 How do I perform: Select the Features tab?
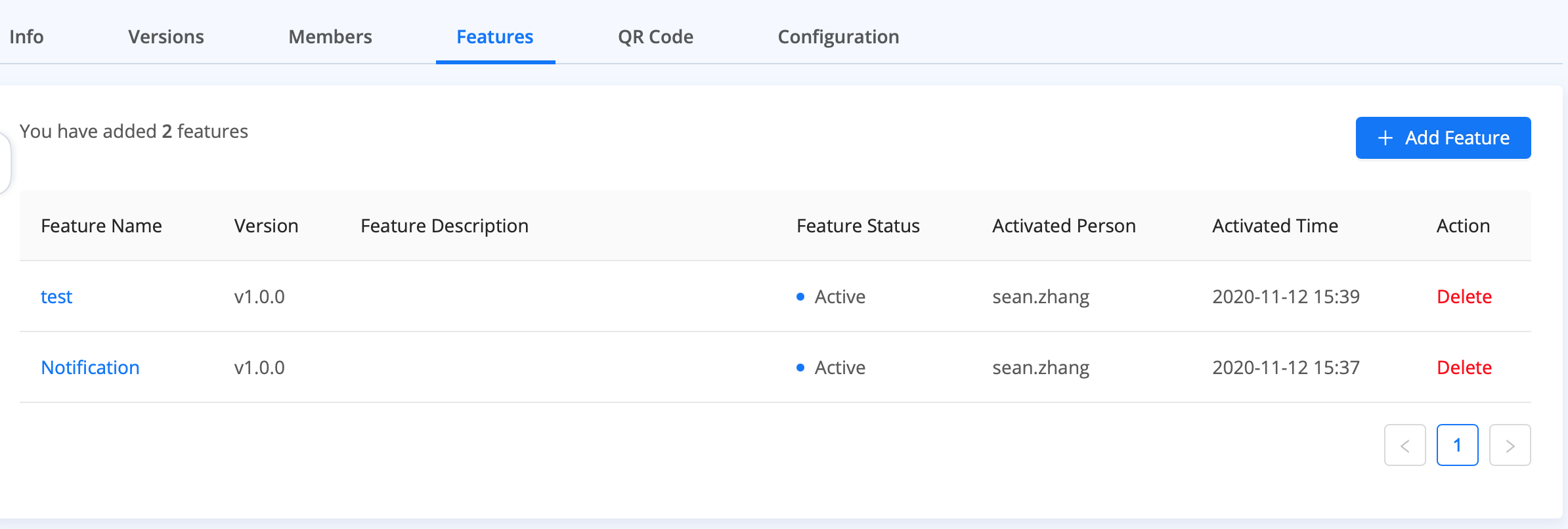495,37
